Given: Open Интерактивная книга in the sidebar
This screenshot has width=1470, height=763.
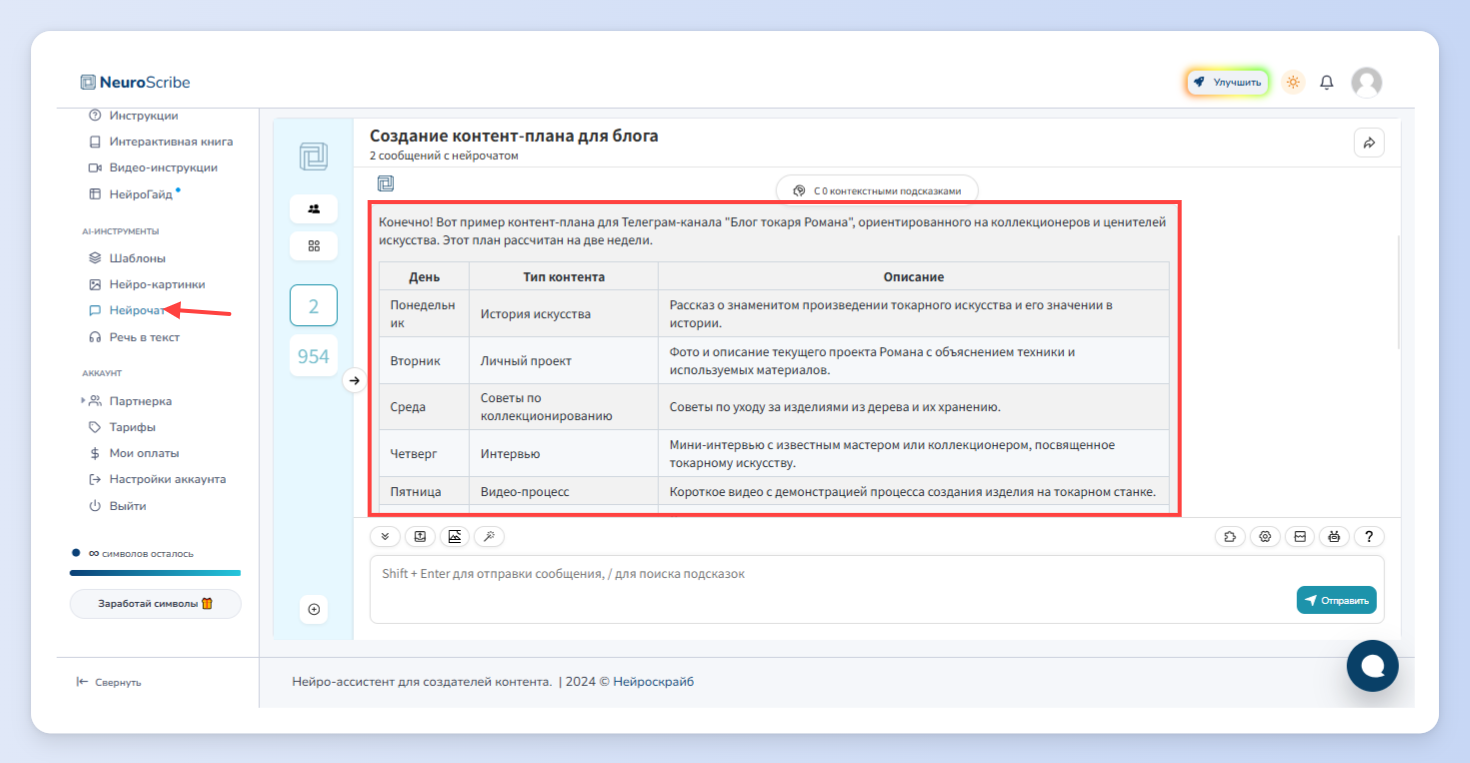Looking at the screenshot, I should tap(160, 142).
